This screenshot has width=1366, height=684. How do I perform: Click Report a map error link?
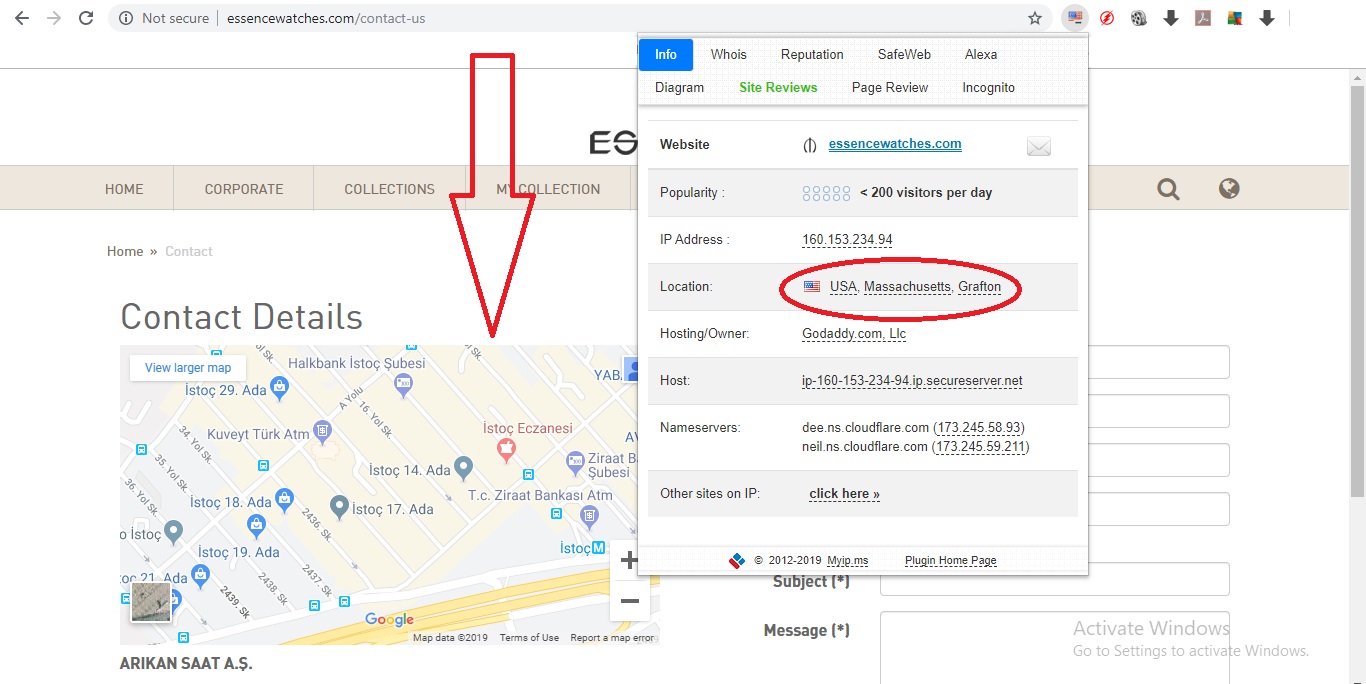(x=612, y=638)
